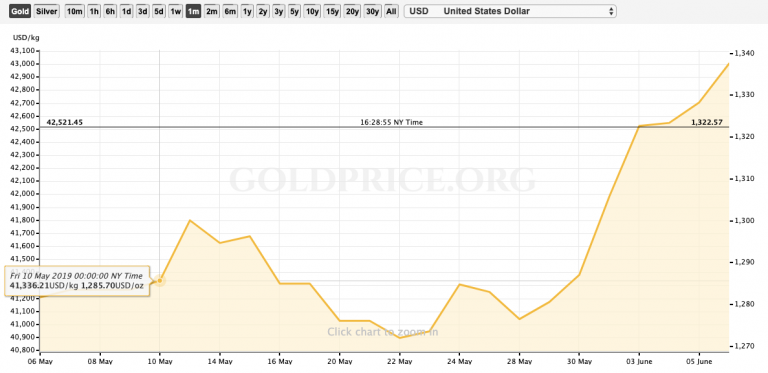Toggle the active 1m range
Image resolution: width=768 pixels, height=373 pixels.
pos(193,11)
